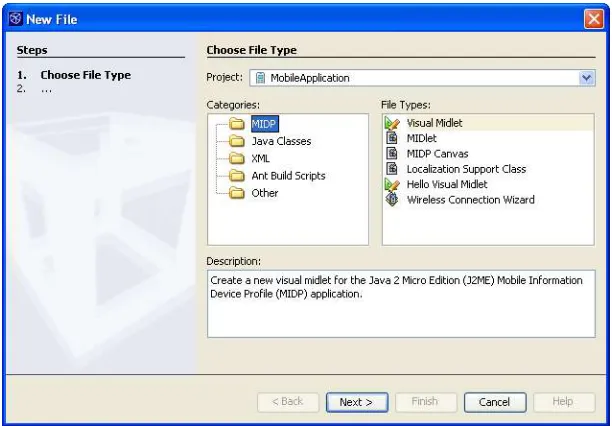The width and height of the screenshot is (612, 426).
Task: Click the MIDP Canvas document icon
Action: [391, 153]
